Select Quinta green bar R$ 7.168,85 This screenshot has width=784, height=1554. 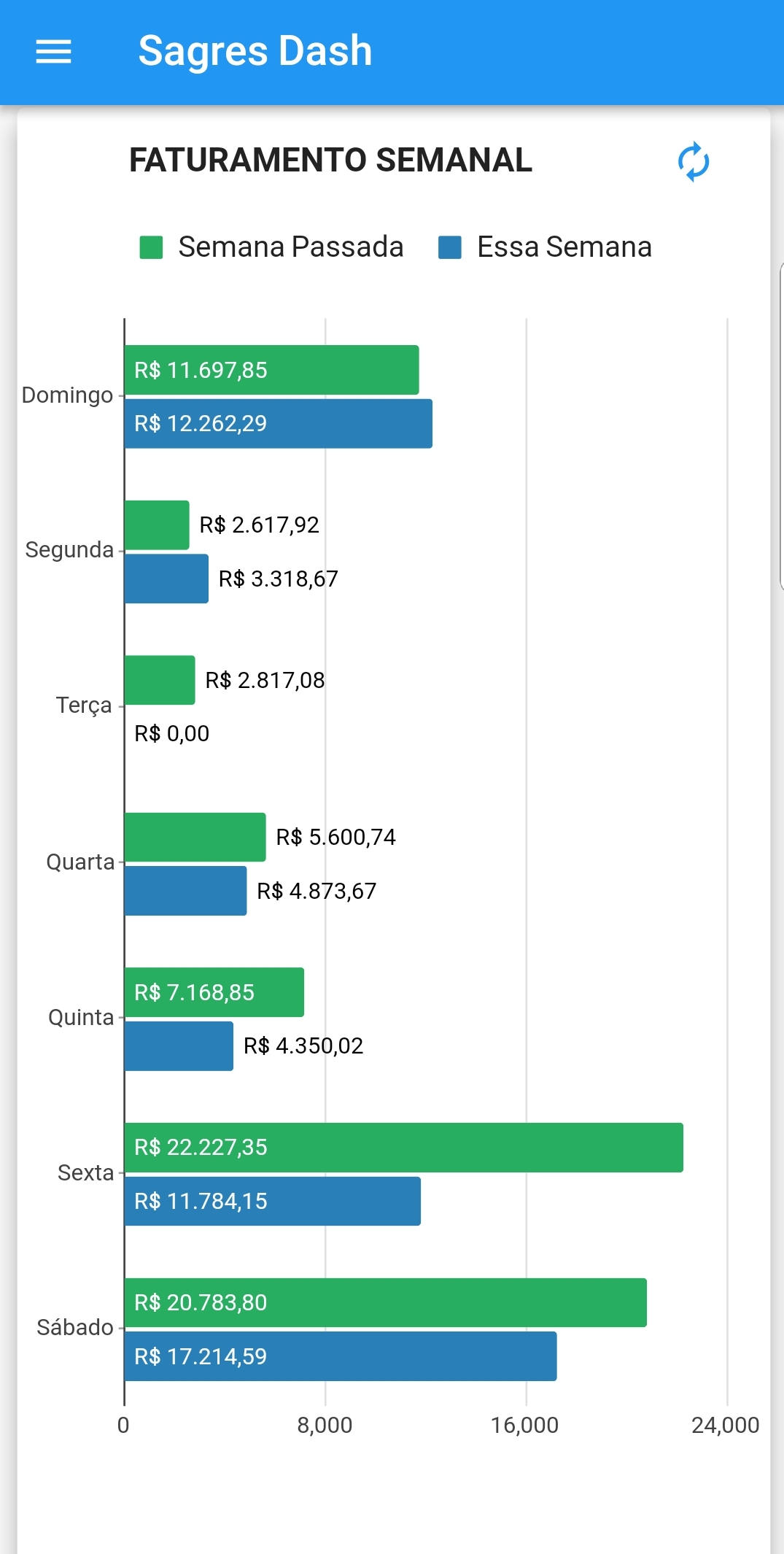tap(214, 992)
